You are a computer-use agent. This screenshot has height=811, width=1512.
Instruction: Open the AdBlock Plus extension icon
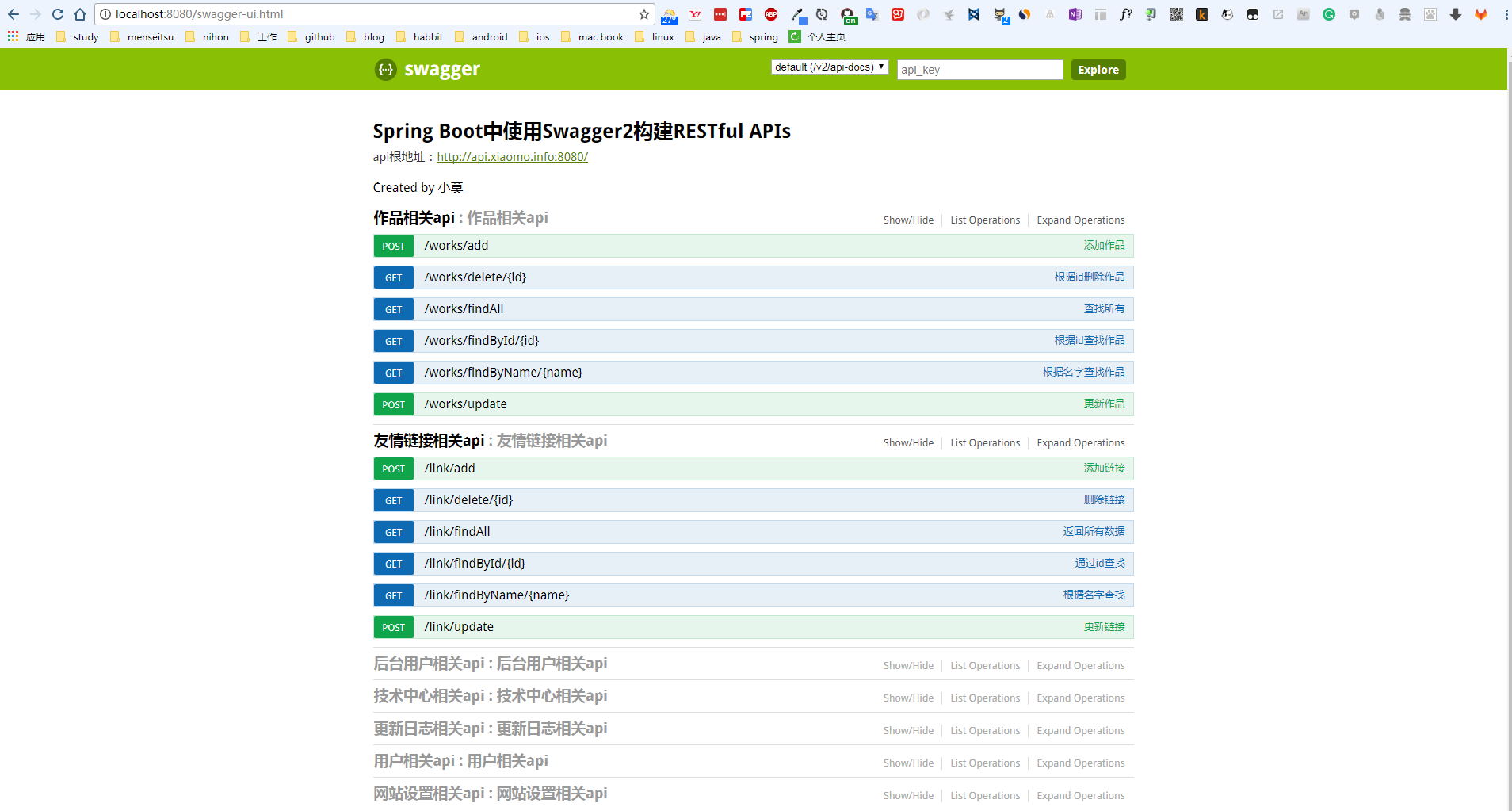tap(771, 14)
